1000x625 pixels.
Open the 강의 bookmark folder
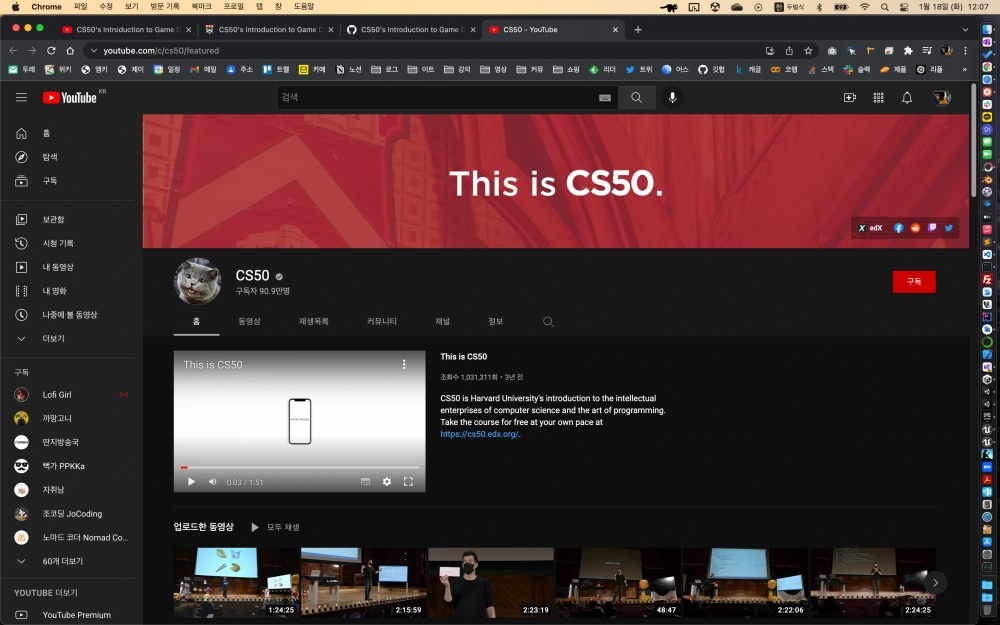(457, 70)
